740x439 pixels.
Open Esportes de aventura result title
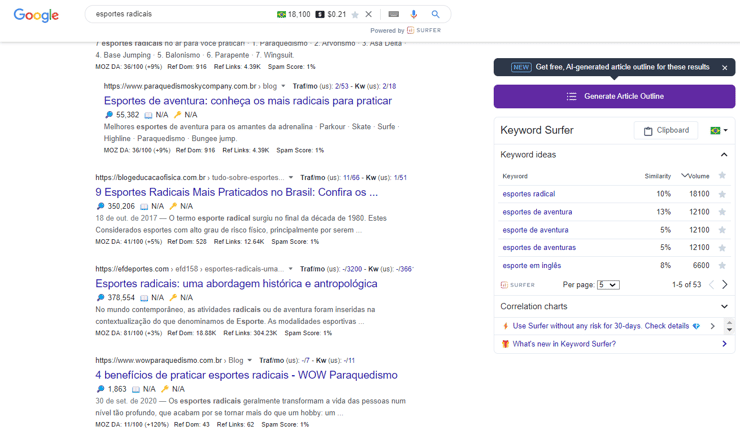coord(248,101)
